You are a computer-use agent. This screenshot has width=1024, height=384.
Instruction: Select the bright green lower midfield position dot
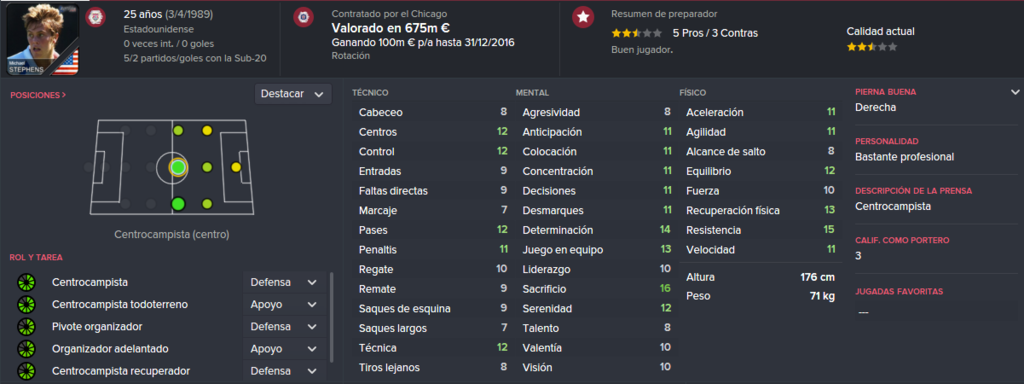tap(178, 204)
